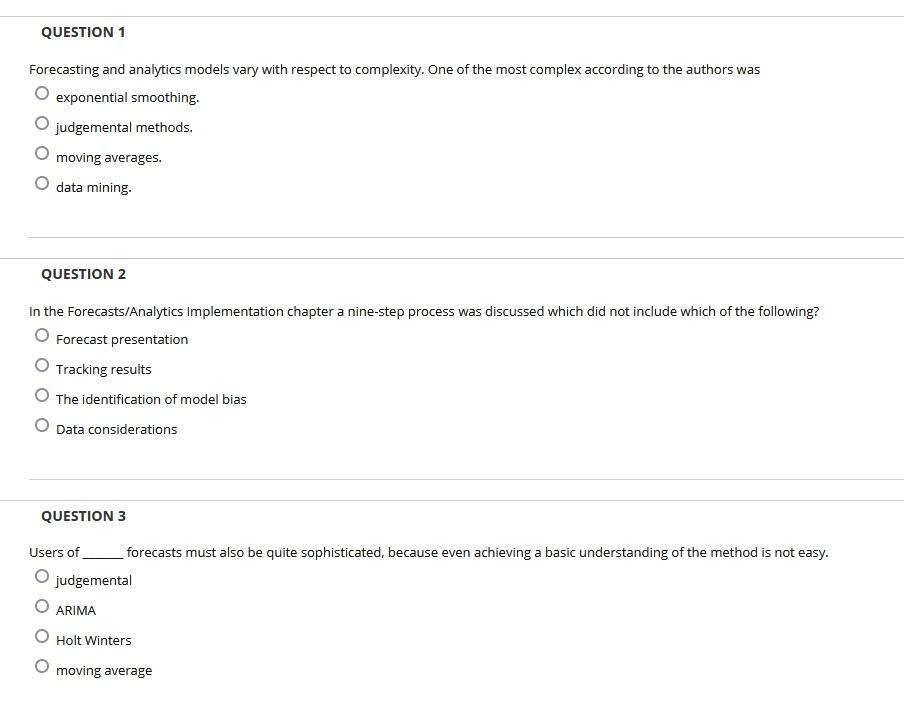904x704 pixels.
Task: Click the 'data mining.' option label text
Action: coord(93,187)
